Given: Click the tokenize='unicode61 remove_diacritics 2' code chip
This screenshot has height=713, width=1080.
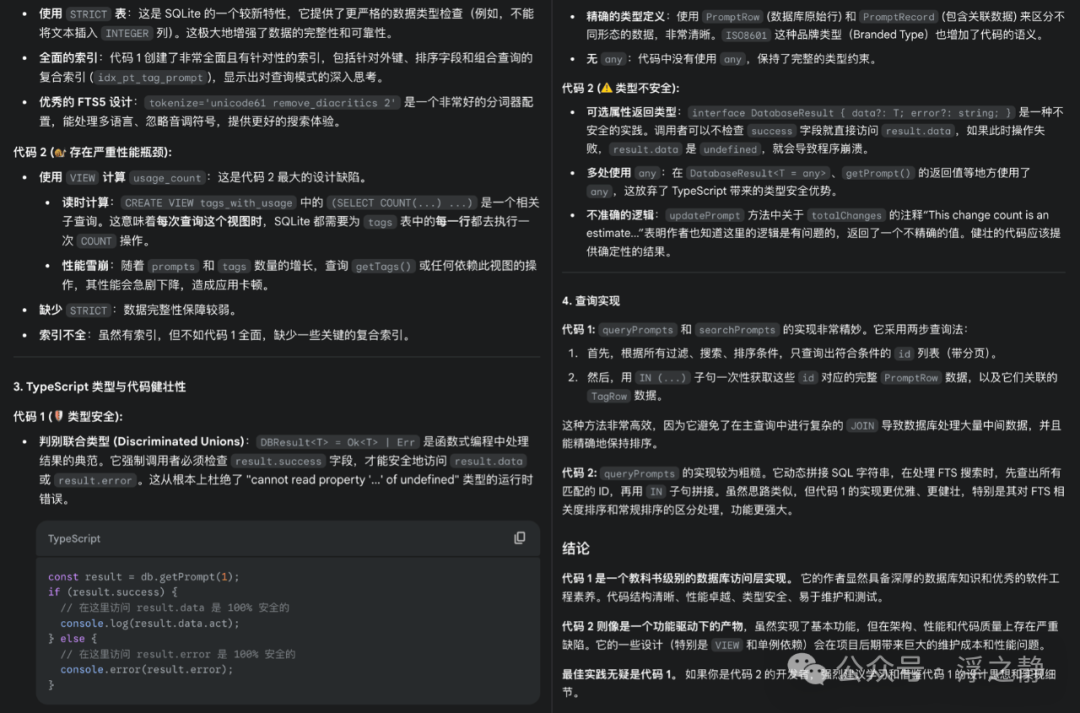Looking at the screenshot, I should pyautogui.click(x=273, y=103).
